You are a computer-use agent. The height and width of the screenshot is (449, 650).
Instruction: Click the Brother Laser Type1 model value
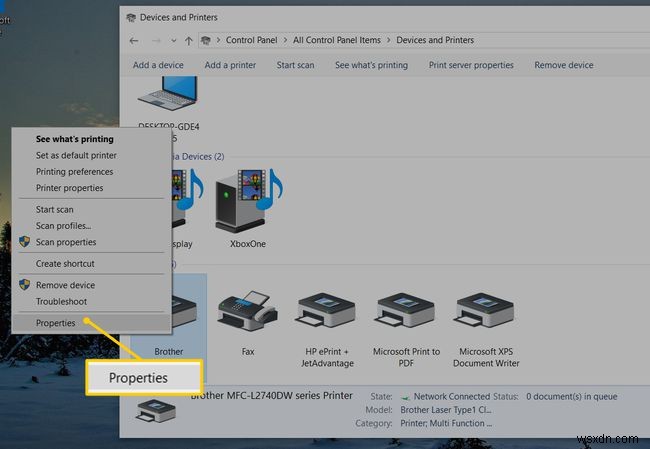pos(446,410)
